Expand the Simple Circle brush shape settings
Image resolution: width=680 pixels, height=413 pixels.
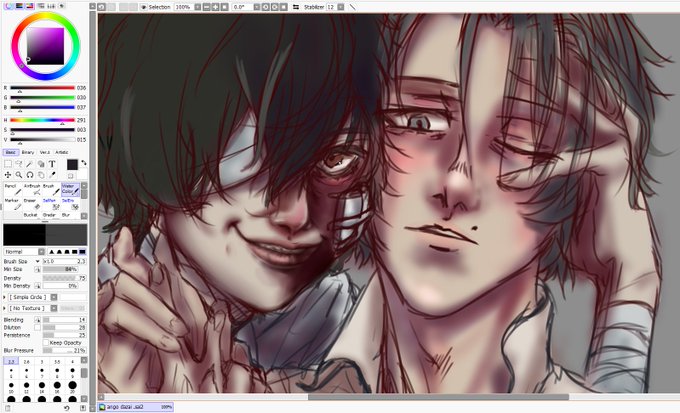click(5, 297)
